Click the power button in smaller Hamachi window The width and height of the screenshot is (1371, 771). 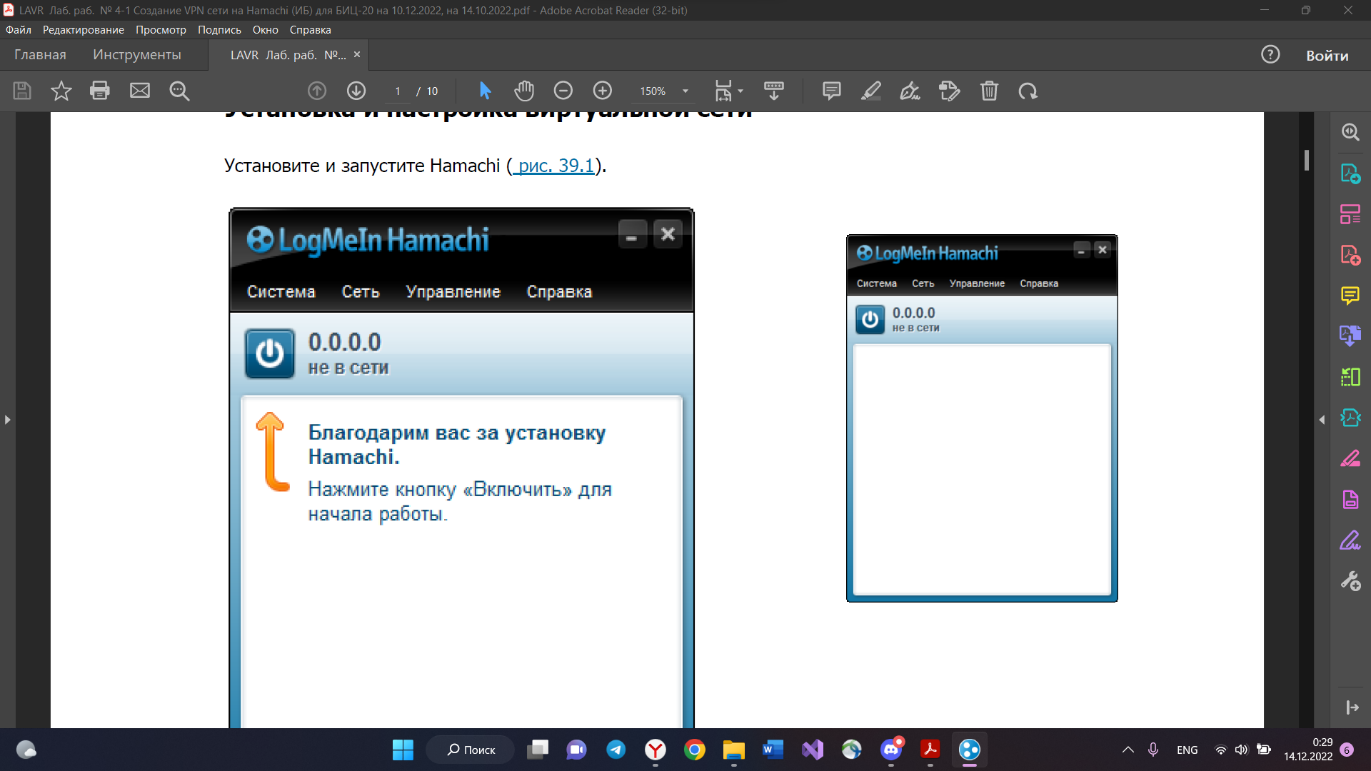point(870,319)
